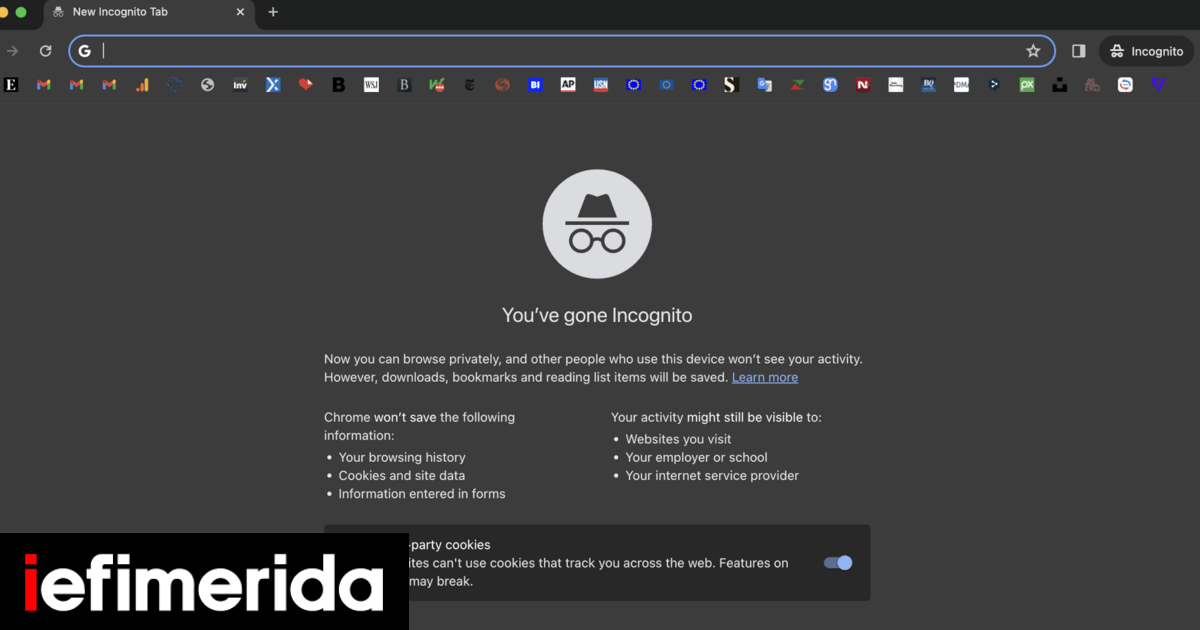This screenshot has width=1200, height=630.
Task: Open the AP News bookmark
Action: [x=568, y=85]
